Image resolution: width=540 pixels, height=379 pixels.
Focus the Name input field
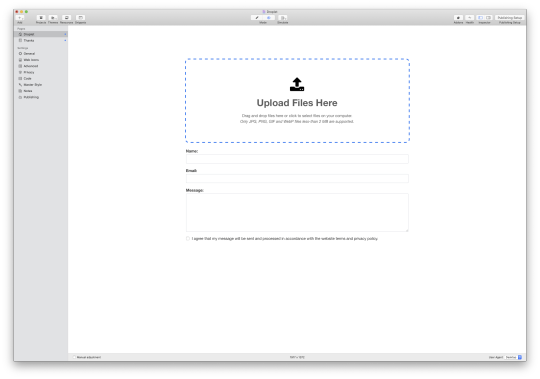point(297,159)
